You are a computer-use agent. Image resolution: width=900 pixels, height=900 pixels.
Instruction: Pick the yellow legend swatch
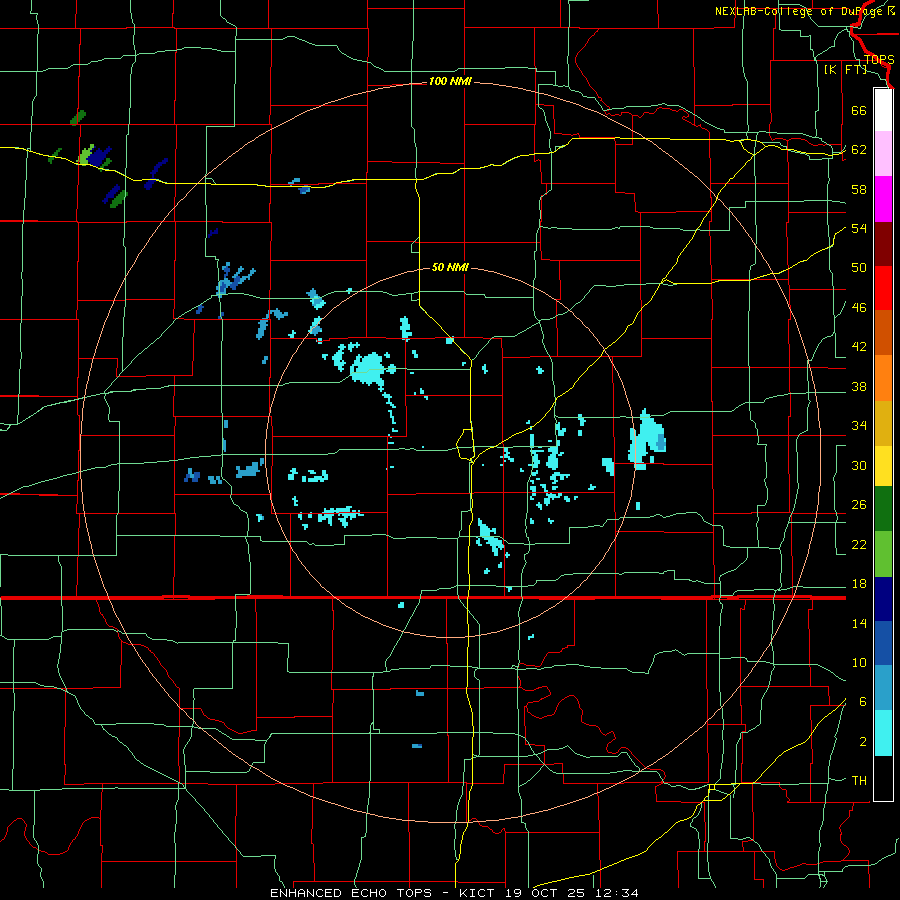pos(883,465)
